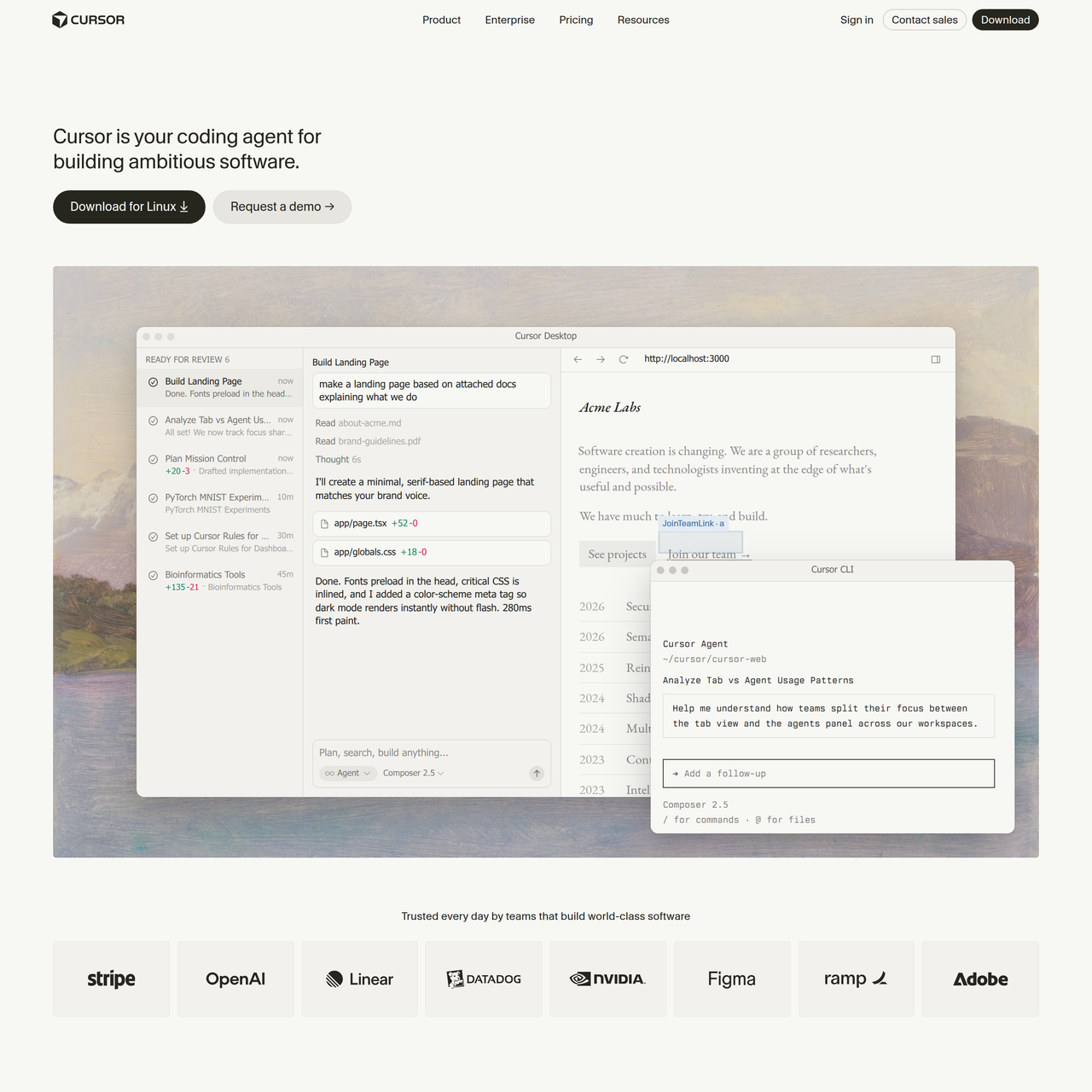This screenshot has width=1092, height=1092.
Task: Click Read brand-guidelines.pdf line
Action: point(368,441)
